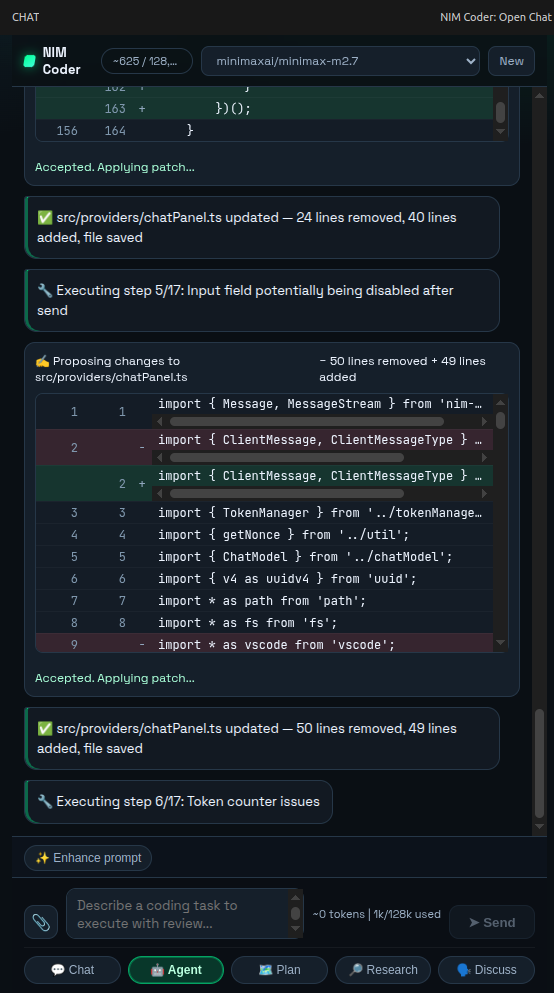554x993 pixels.
Task: Click horizontal scrollbar under added line 2
Action: click(287, 493)
